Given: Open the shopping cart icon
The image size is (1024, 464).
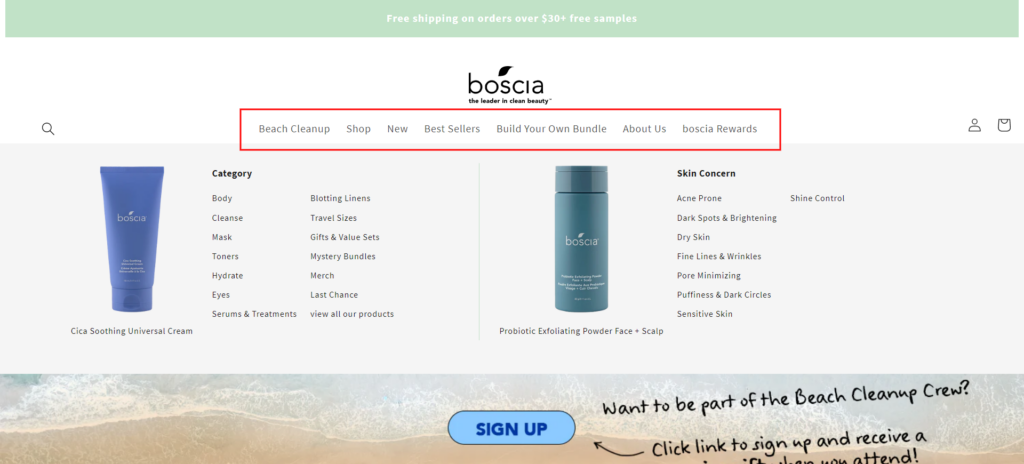Looking at the screenshot, I should [x=1004, y=125].
